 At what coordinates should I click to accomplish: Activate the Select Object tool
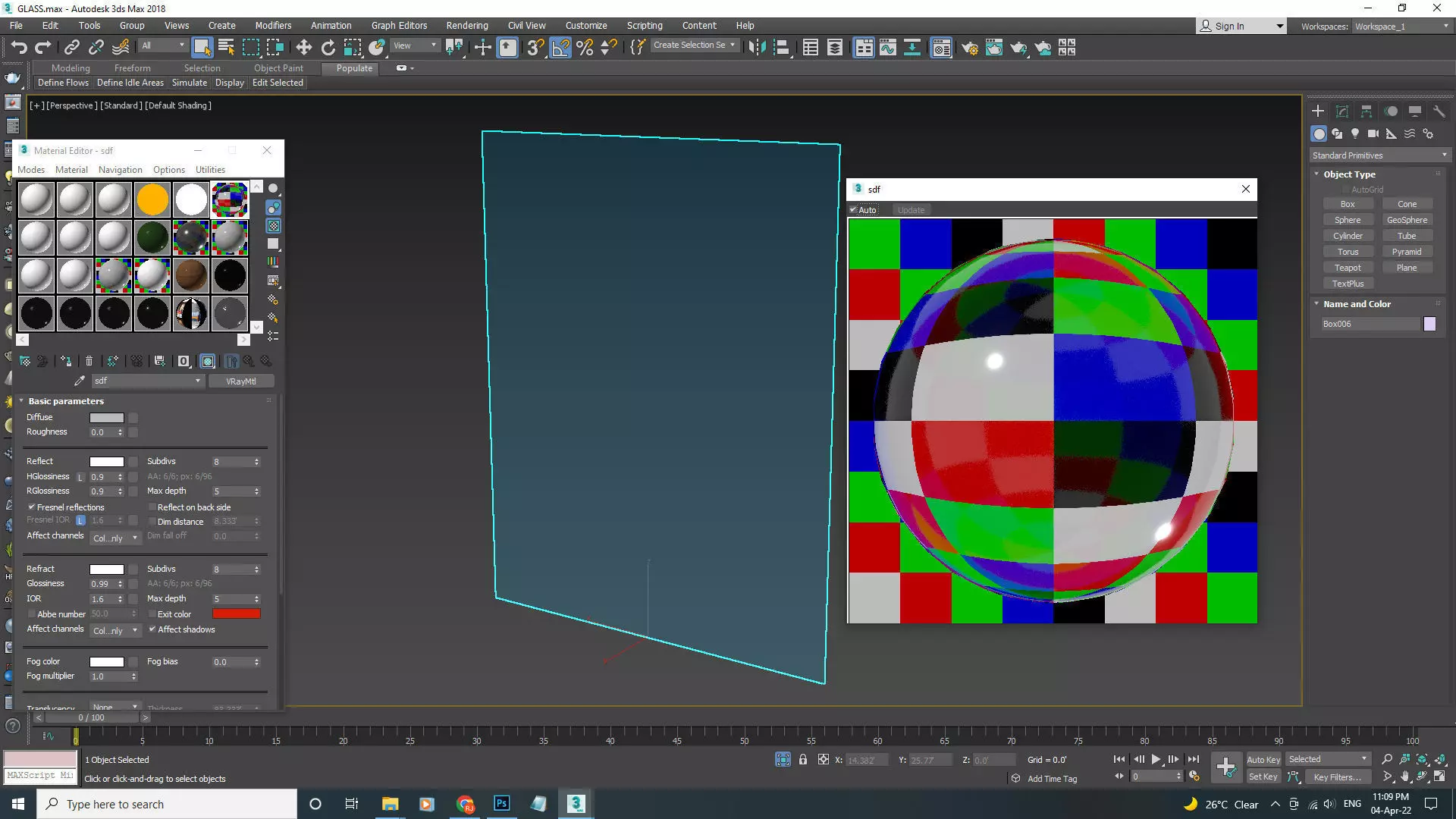(x=202, y=48)
